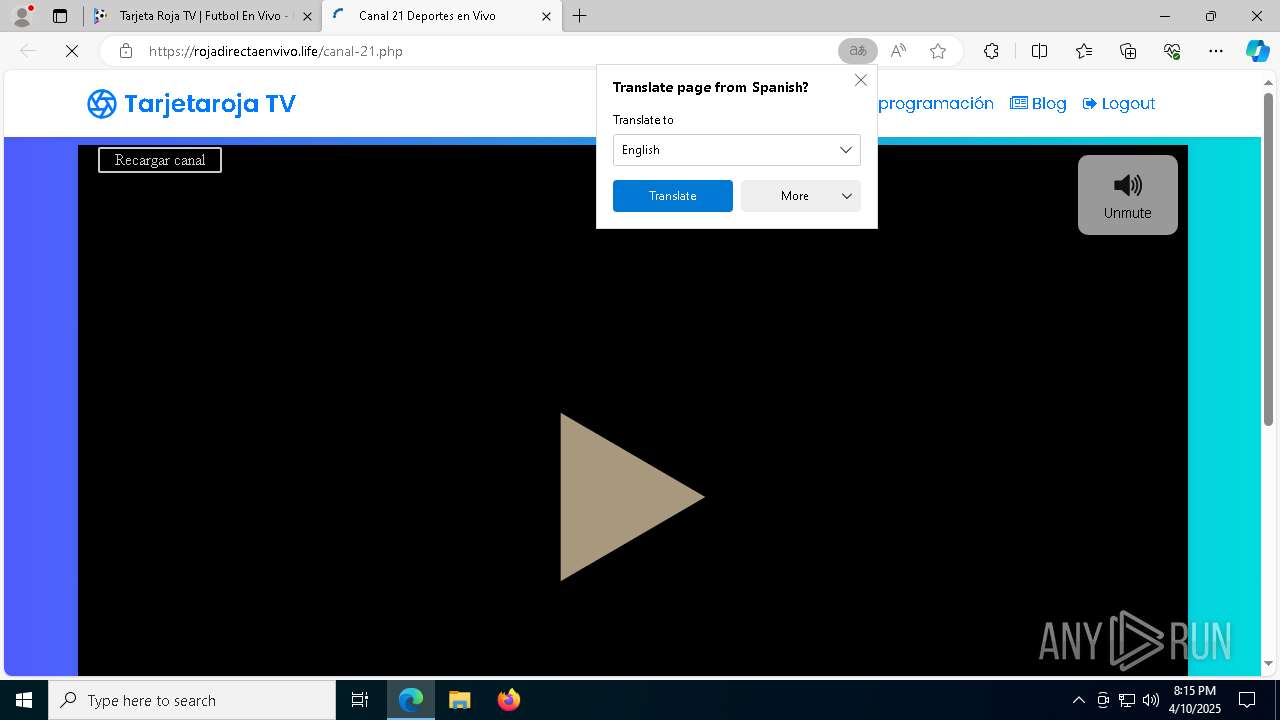Add this page to favorites star
The width and height of the screenshot is (1280, 720).
(938, 51)
